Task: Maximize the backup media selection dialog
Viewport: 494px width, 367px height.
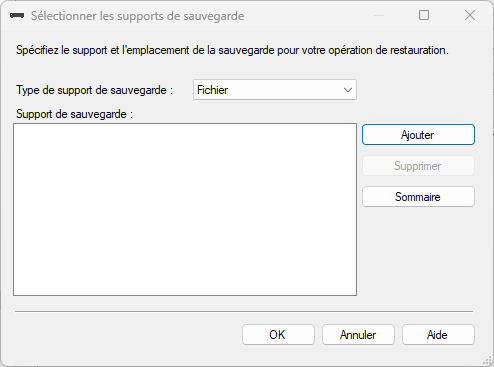Action: click(x=424, y=15)
